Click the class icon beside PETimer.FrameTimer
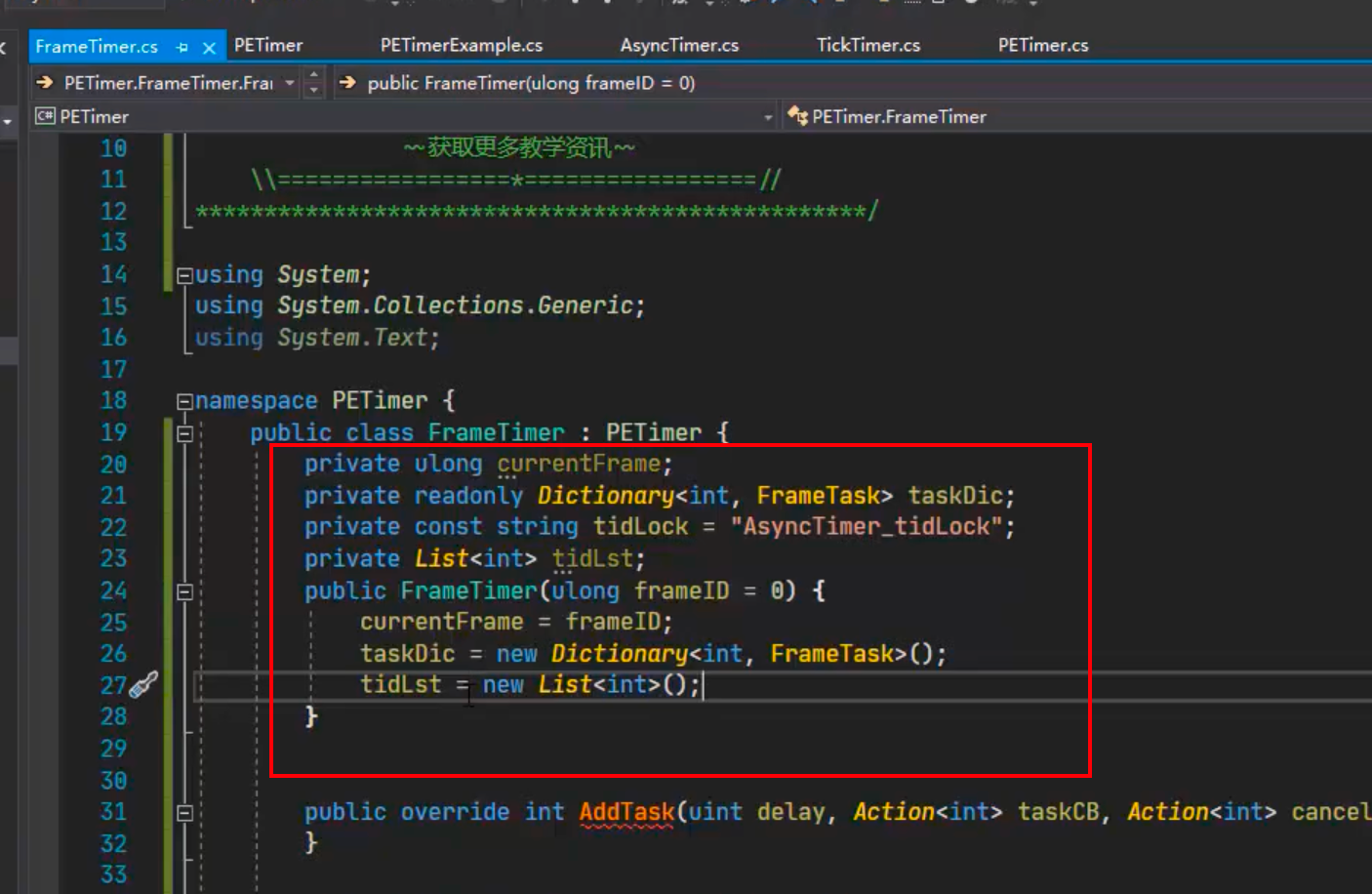1372x894 pixels. pyautogui.click(x=796, y=116)
